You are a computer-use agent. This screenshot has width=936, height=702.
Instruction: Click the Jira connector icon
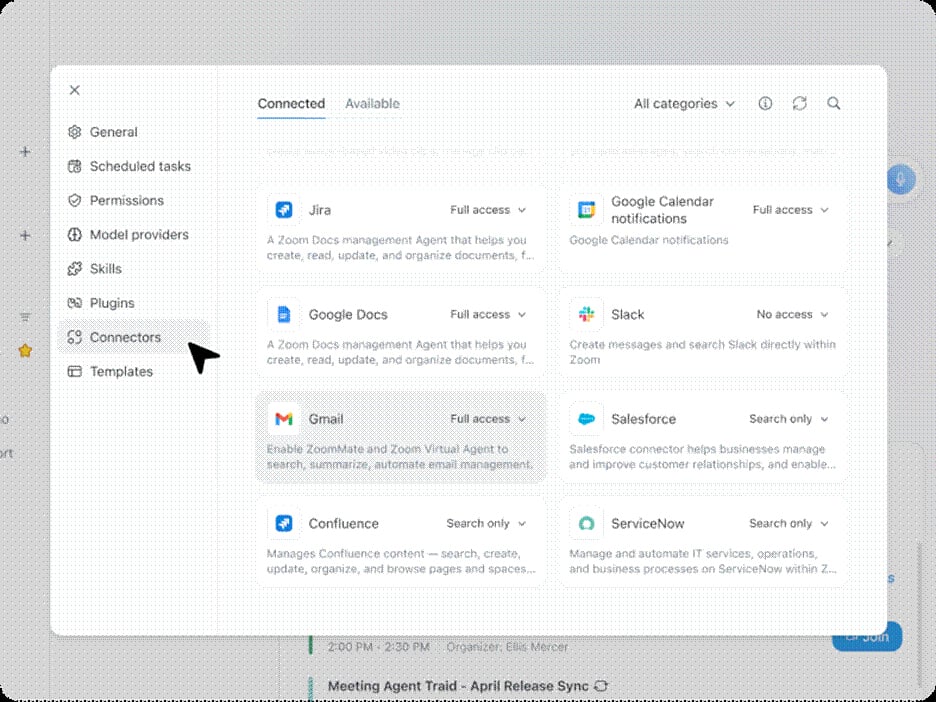coord(284,210)
